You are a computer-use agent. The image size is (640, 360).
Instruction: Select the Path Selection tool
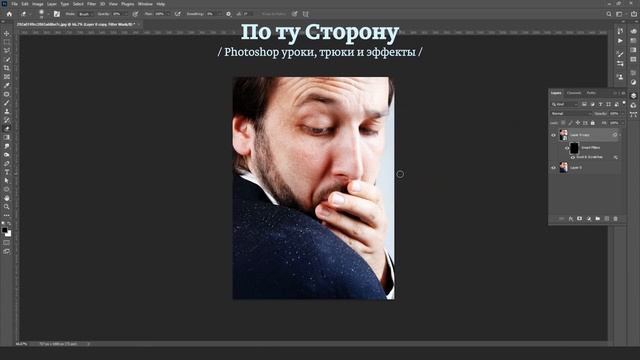tap(7, 180)
